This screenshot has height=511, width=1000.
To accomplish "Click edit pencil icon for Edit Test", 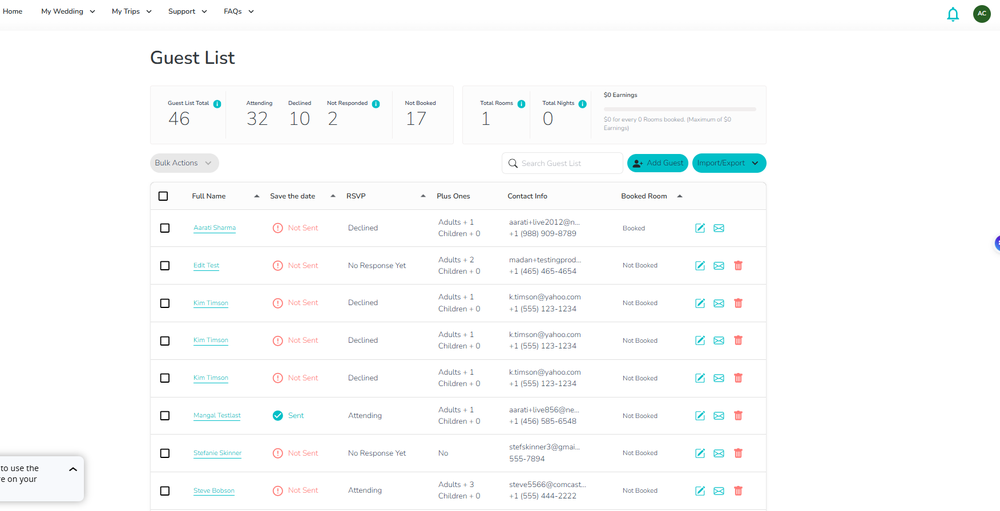I will [700, 265].
